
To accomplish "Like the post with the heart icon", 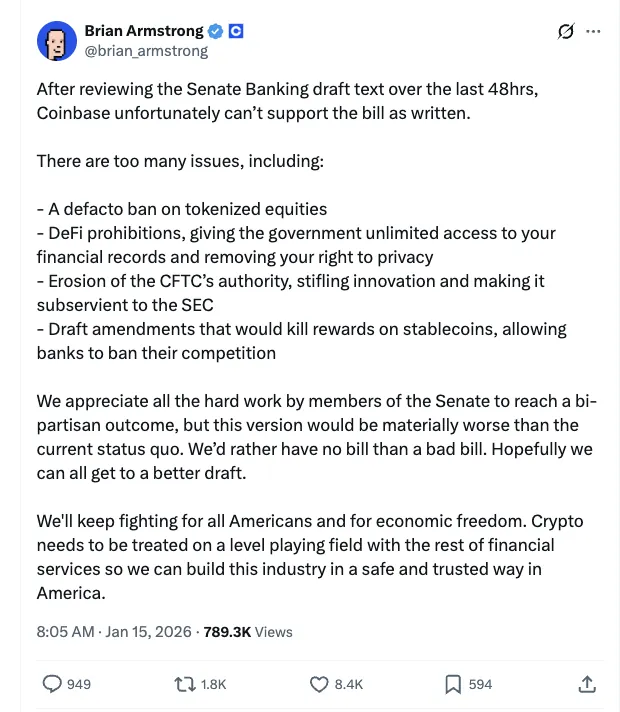I will coord(319,684).
